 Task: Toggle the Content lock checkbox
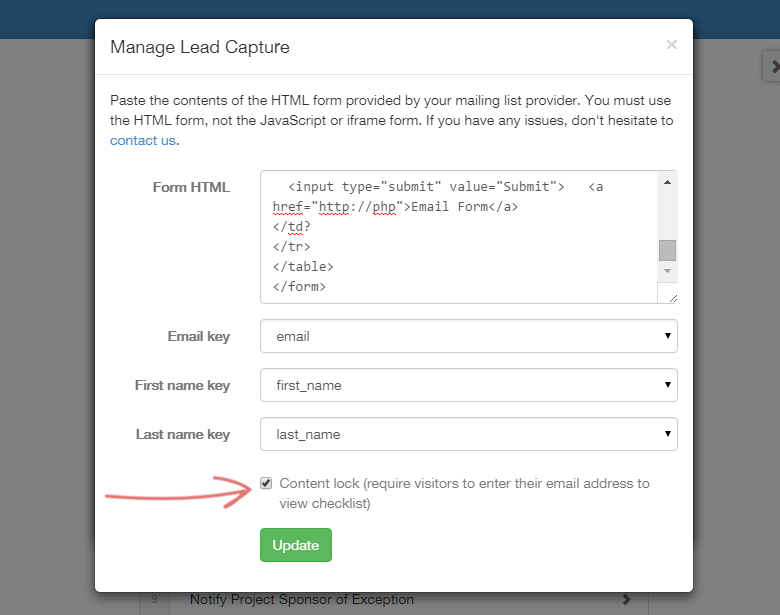[266, 483]
